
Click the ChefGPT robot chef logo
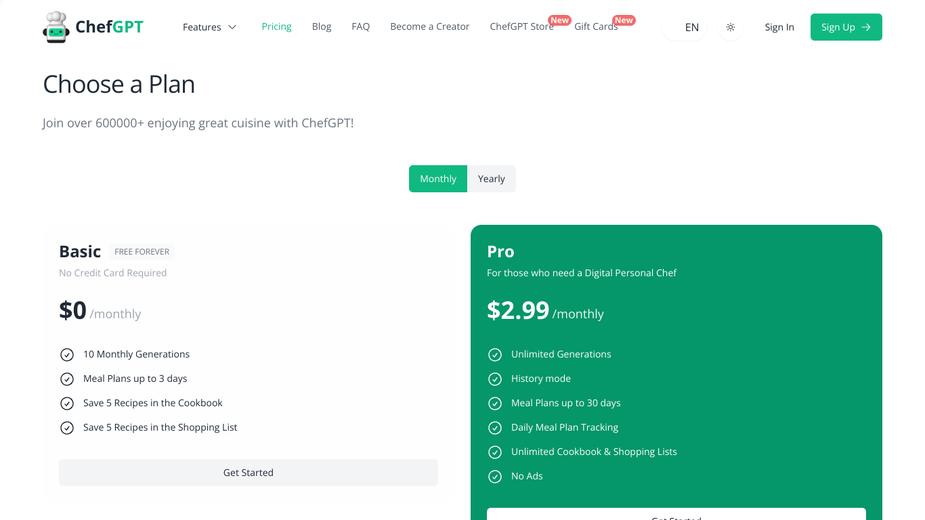click(56, 27)
